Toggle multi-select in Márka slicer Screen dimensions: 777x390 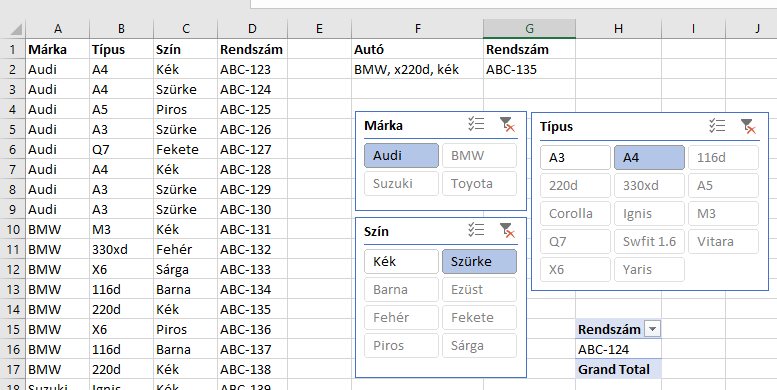pos(476,124)
